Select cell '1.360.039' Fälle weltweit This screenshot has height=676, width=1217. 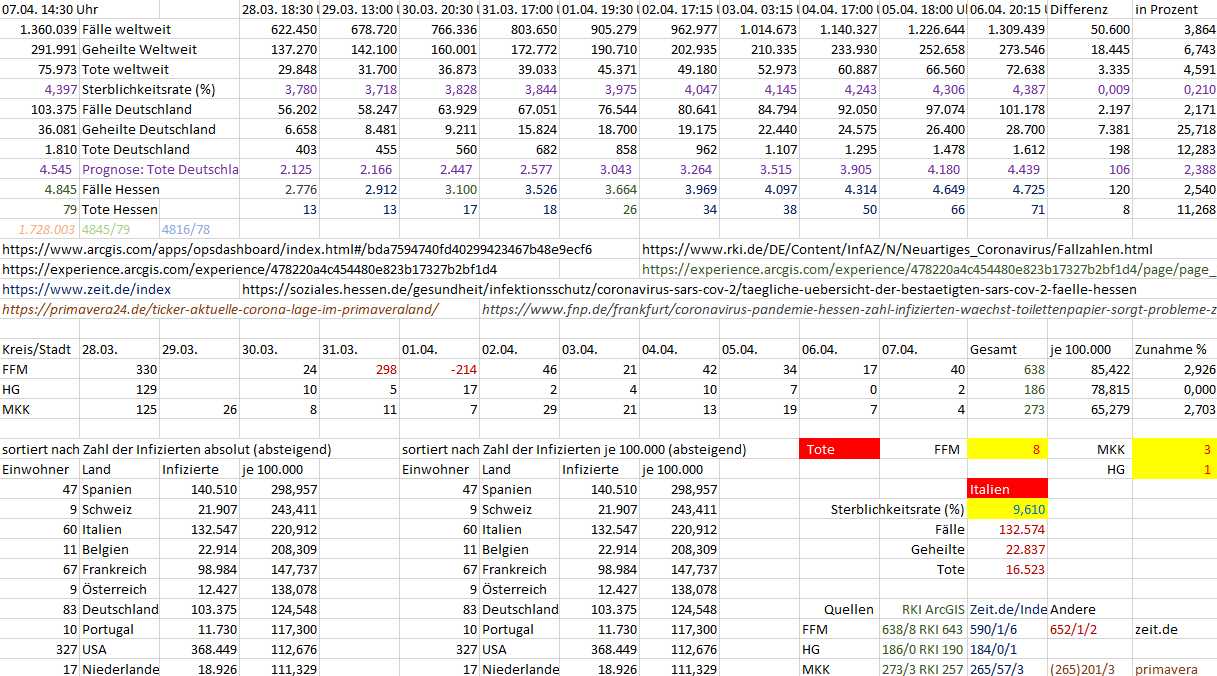40,29
